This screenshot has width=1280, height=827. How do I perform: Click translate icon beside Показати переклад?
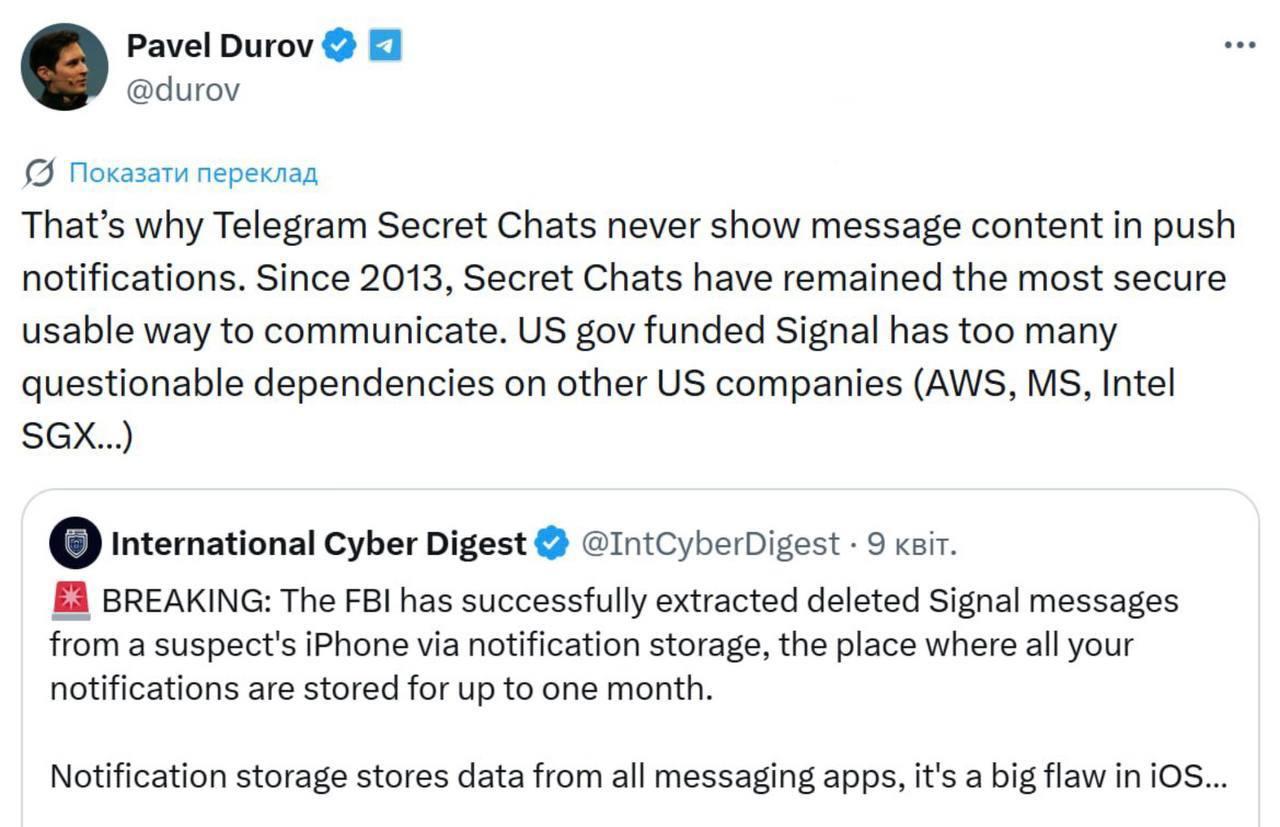click(x=38, y=174)
